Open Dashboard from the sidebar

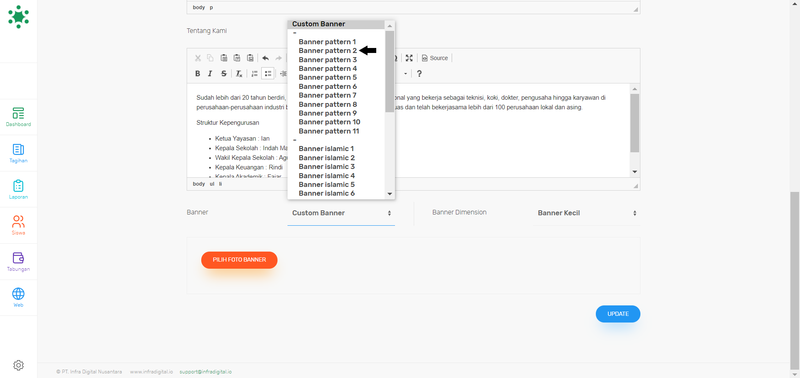(18, 117)
